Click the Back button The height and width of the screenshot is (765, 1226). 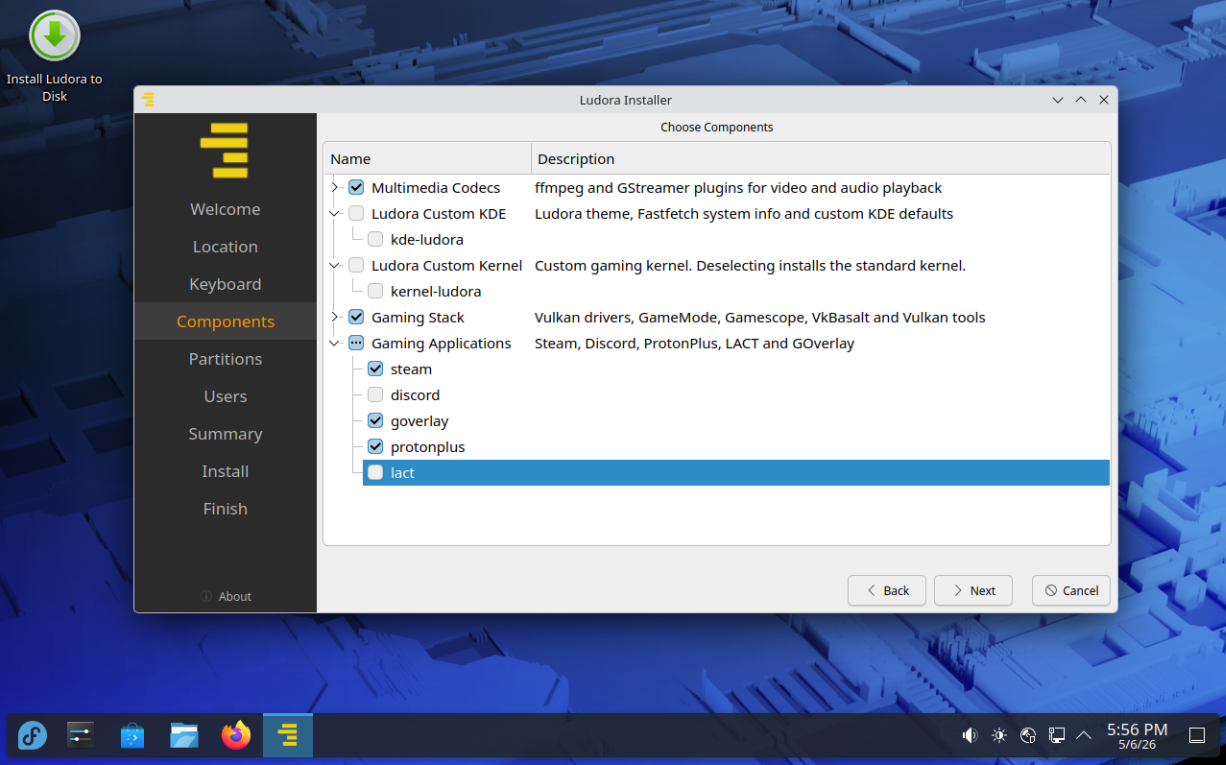(x=887, y=590)
